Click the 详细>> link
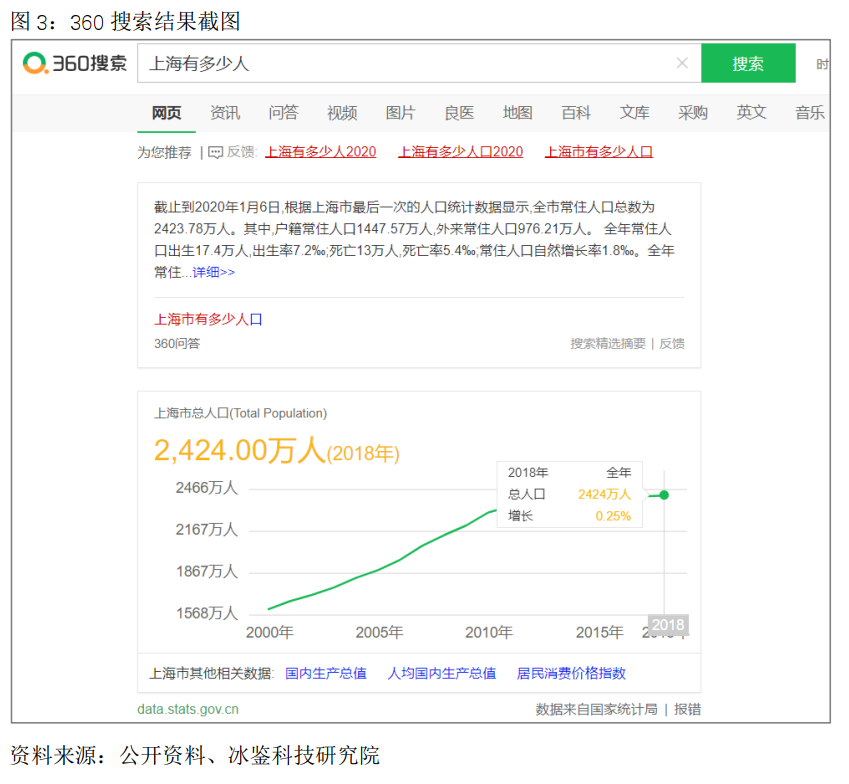Screen dimensions: 849x784 coord(213,272)
